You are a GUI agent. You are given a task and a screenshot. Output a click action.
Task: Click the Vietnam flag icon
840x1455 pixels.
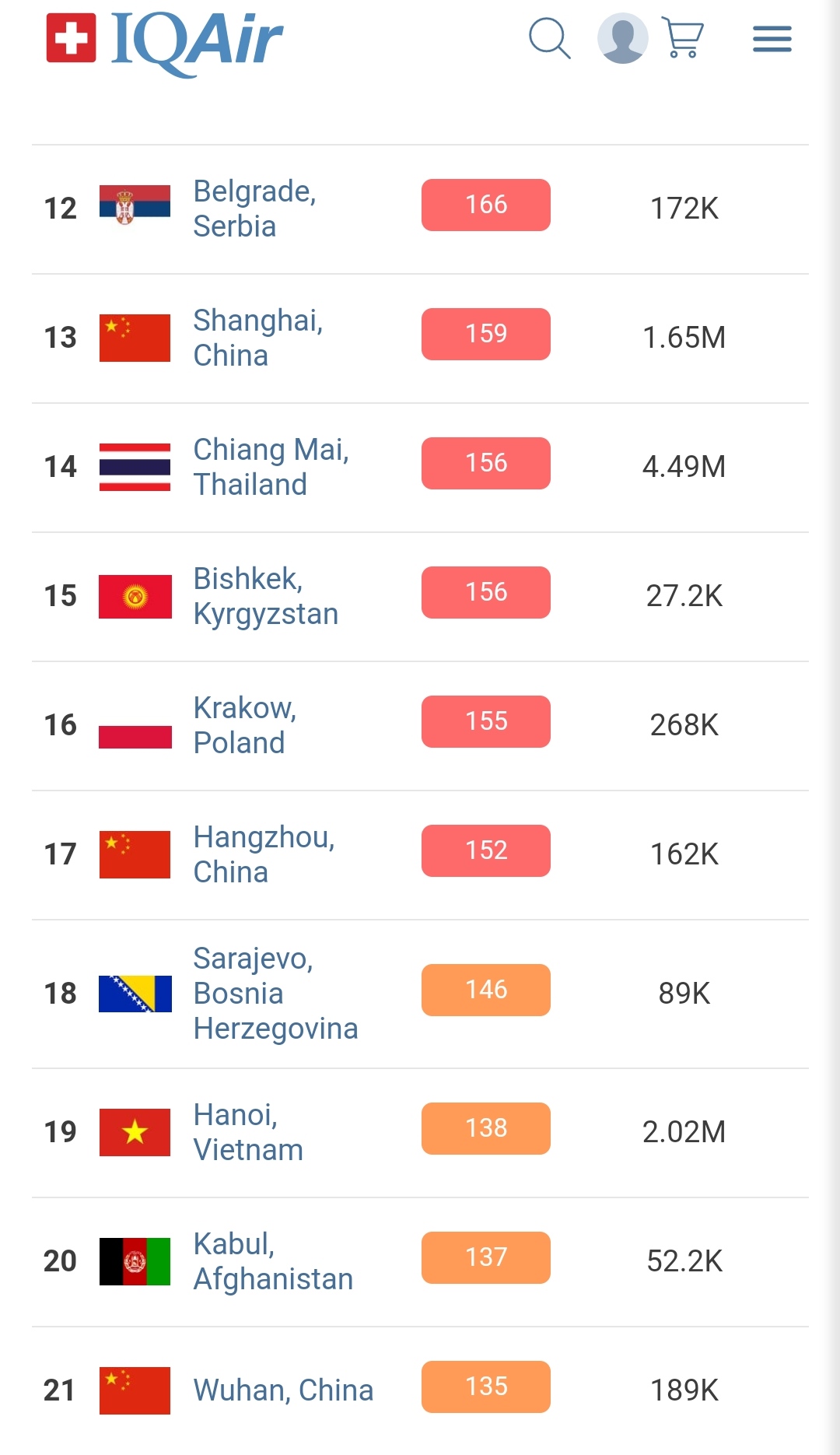[x=135, y=1132]
